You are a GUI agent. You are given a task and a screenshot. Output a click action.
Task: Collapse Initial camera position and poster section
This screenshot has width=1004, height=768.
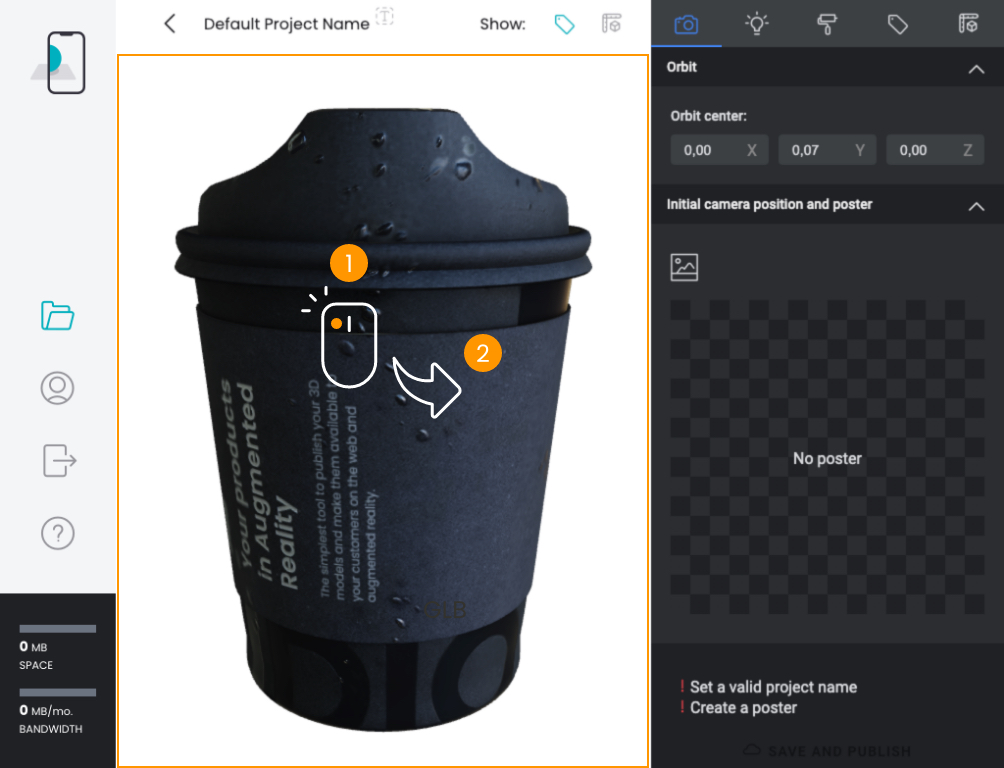click(x=977, y=205)
